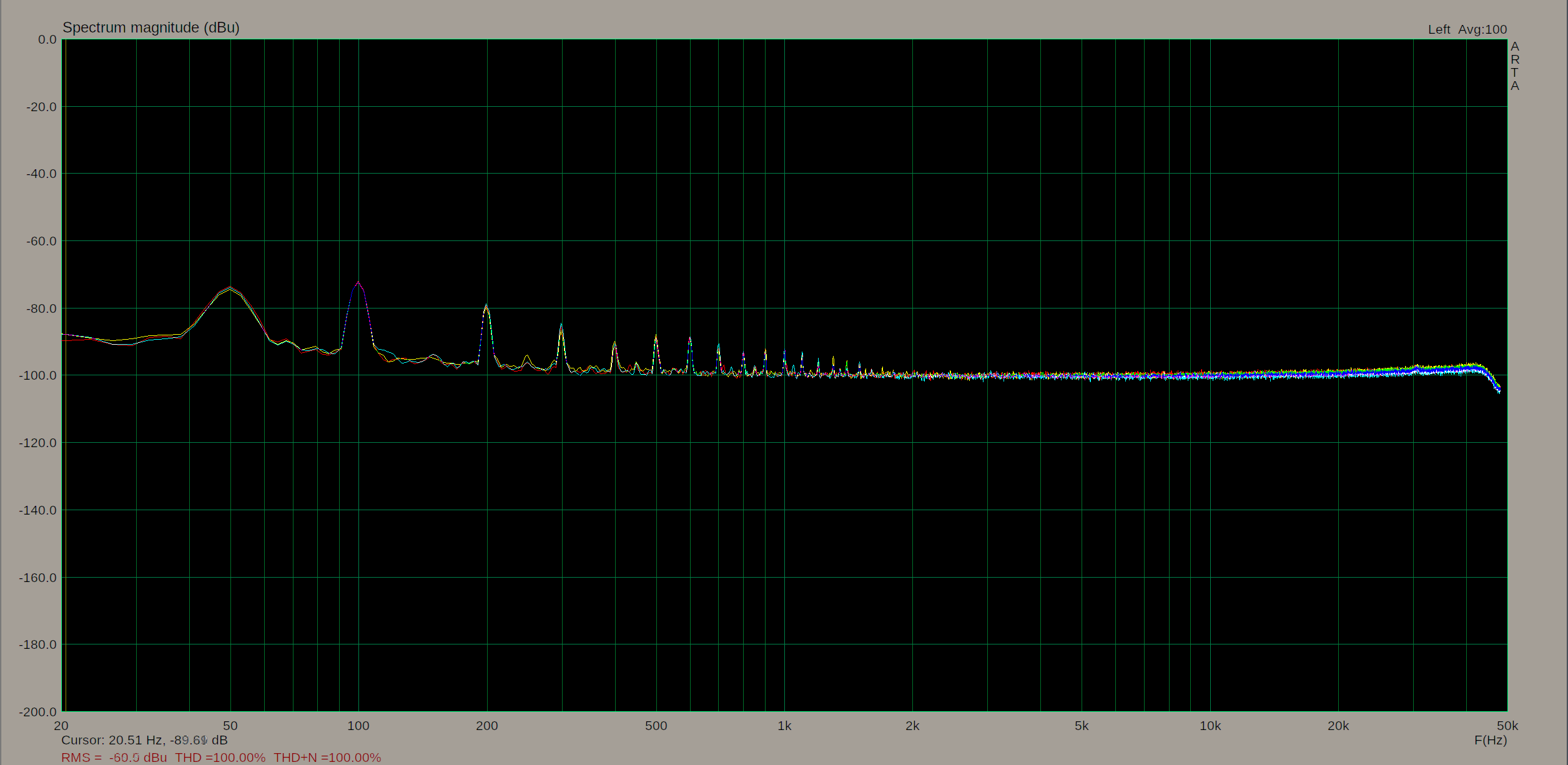Click the '200' frequency axis label

[487, 726]
